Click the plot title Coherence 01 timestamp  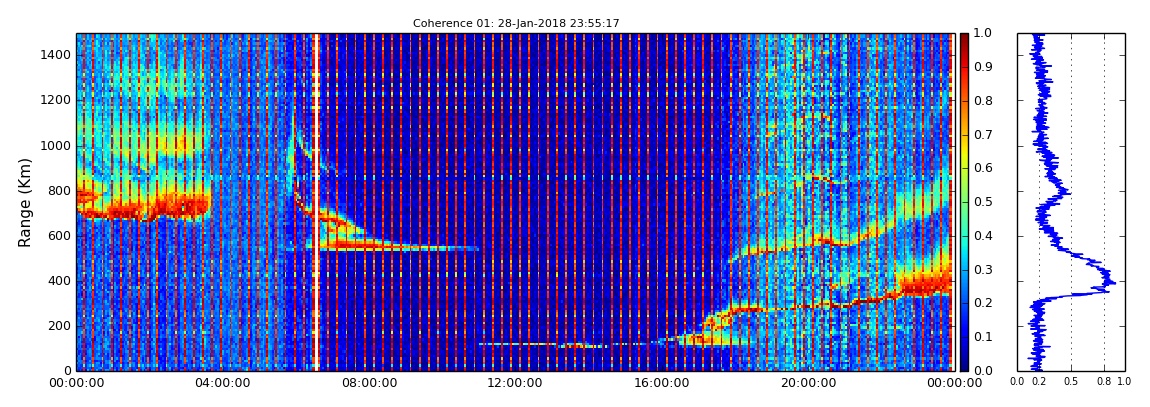[x=516, y=23]
